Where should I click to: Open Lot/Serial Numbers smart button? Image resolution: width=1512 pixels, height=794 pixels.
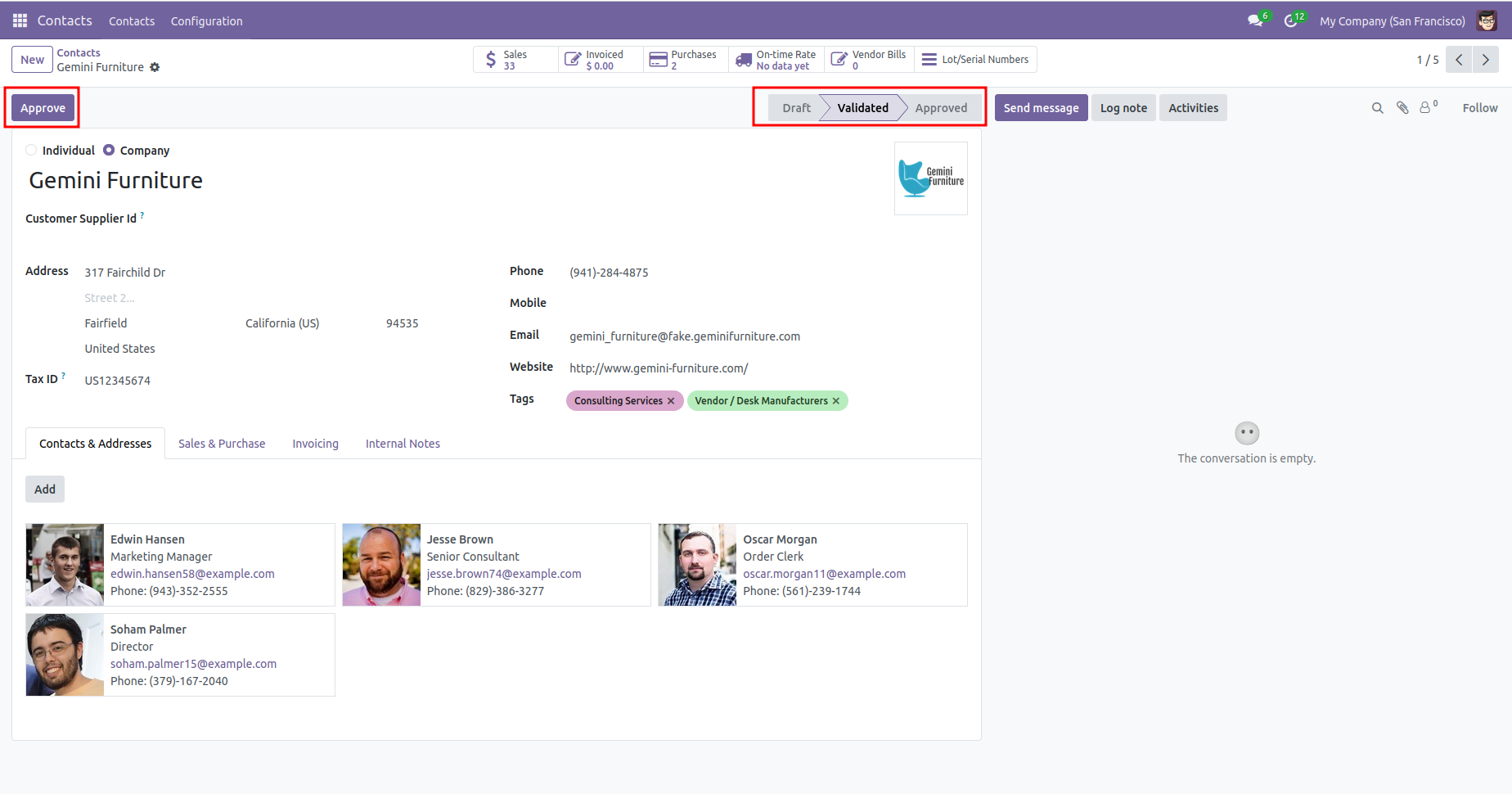pyautogui.click(x=975, y=60)
